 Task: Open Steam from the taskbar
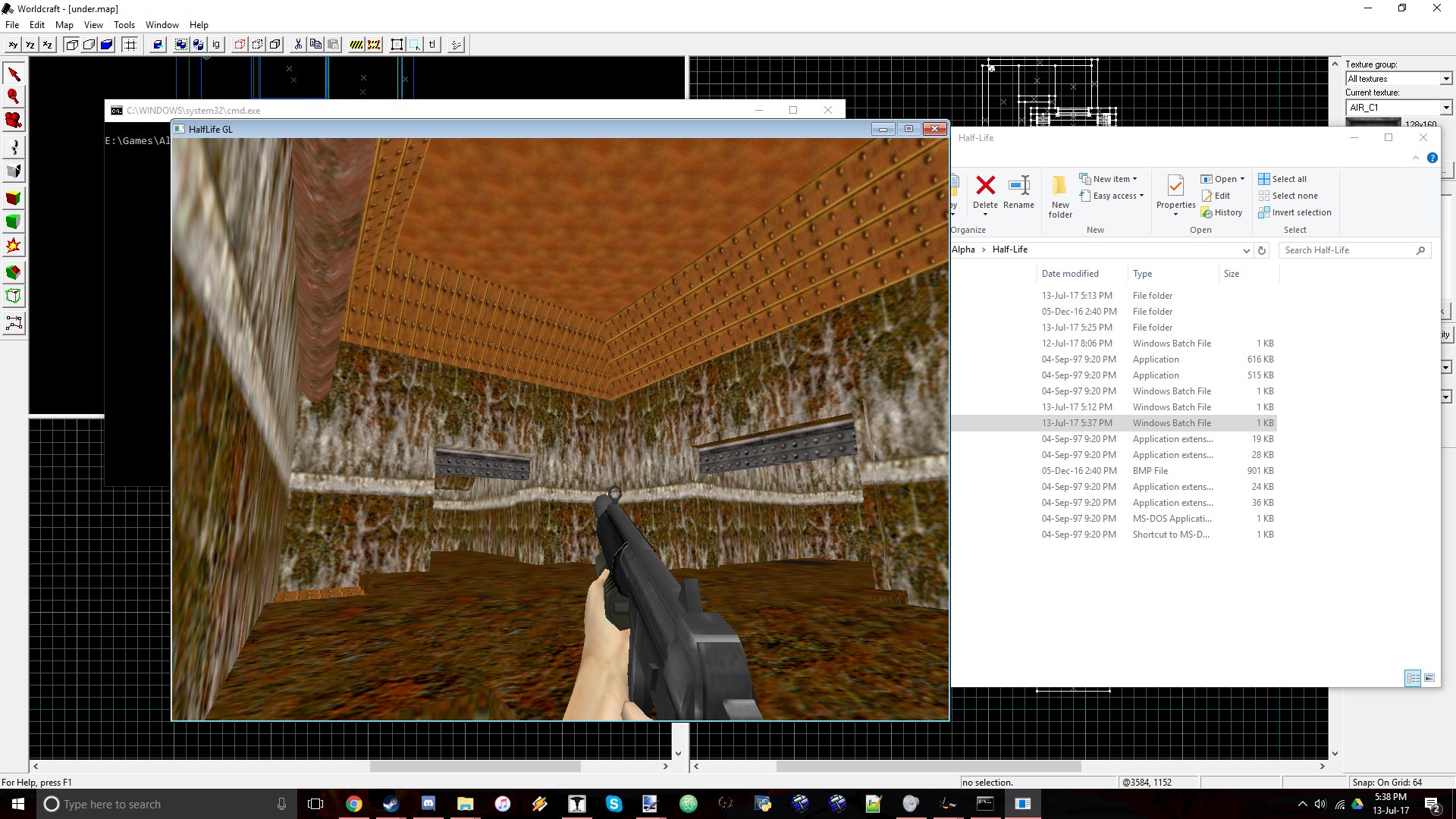click(391, 804)
